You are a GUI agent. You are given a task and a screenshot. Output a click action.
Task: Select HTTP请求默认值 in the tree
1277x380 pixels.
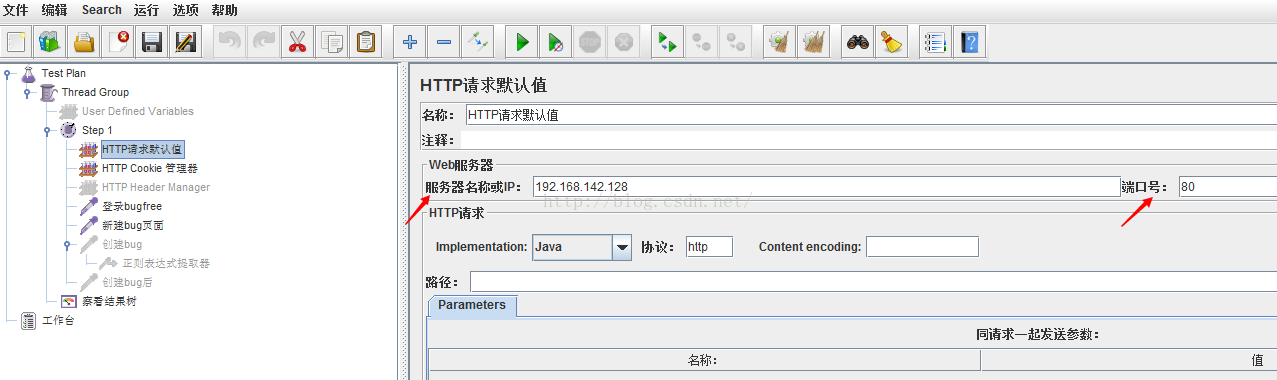click(142, 149)
